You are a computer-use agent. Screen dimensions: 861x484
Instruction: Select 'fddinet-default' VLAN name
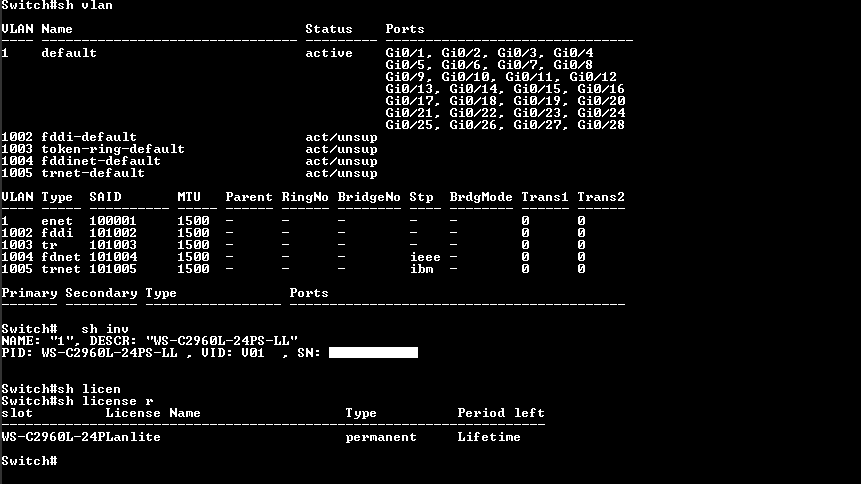[101, 161]
